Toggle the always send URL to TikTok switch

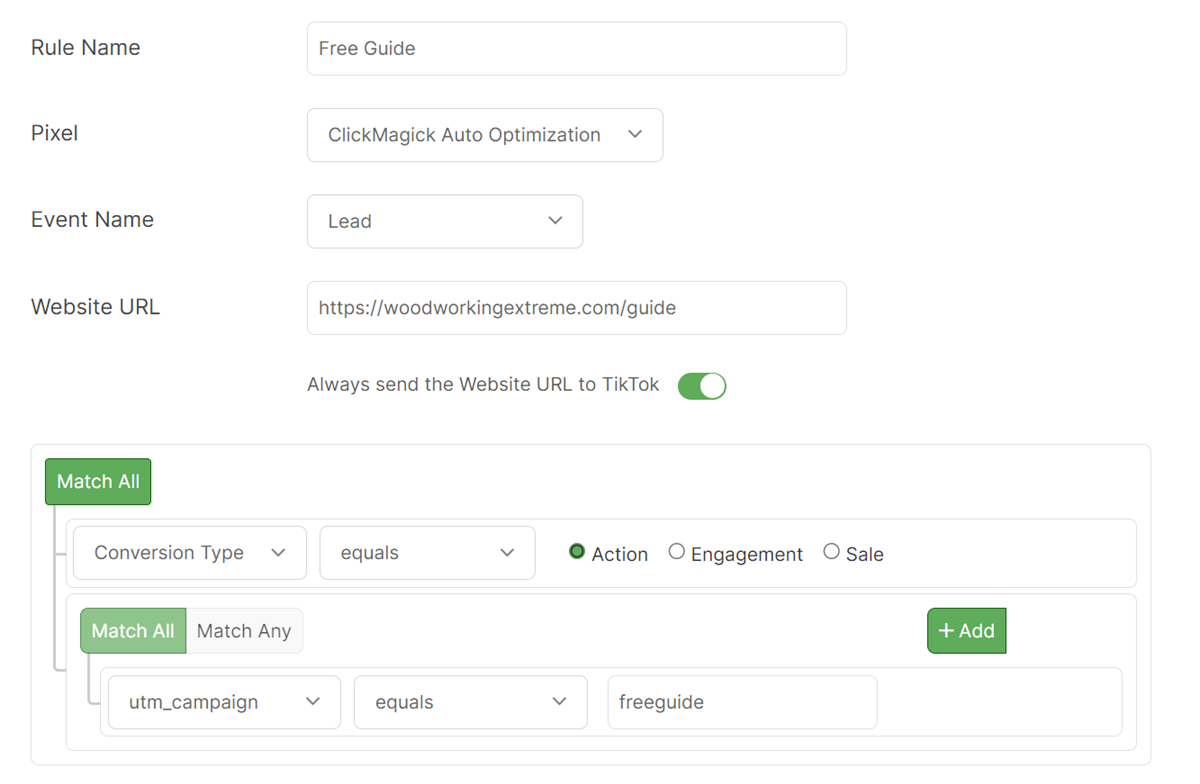click(x=702, y=386)
